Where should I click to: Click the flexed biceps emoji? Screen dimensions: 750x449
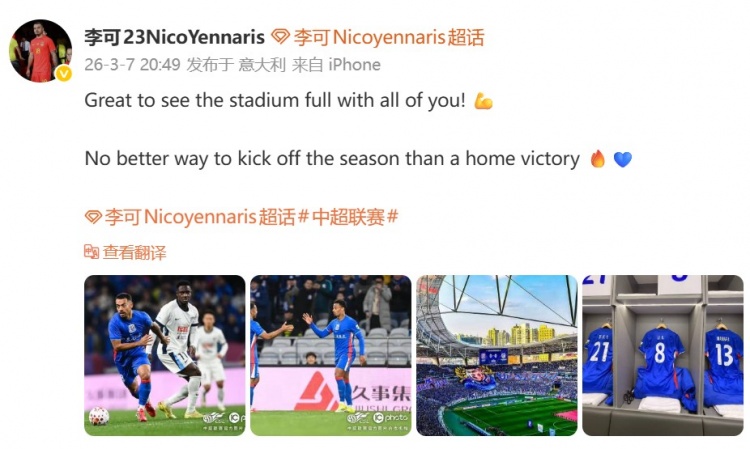point(483,101)
